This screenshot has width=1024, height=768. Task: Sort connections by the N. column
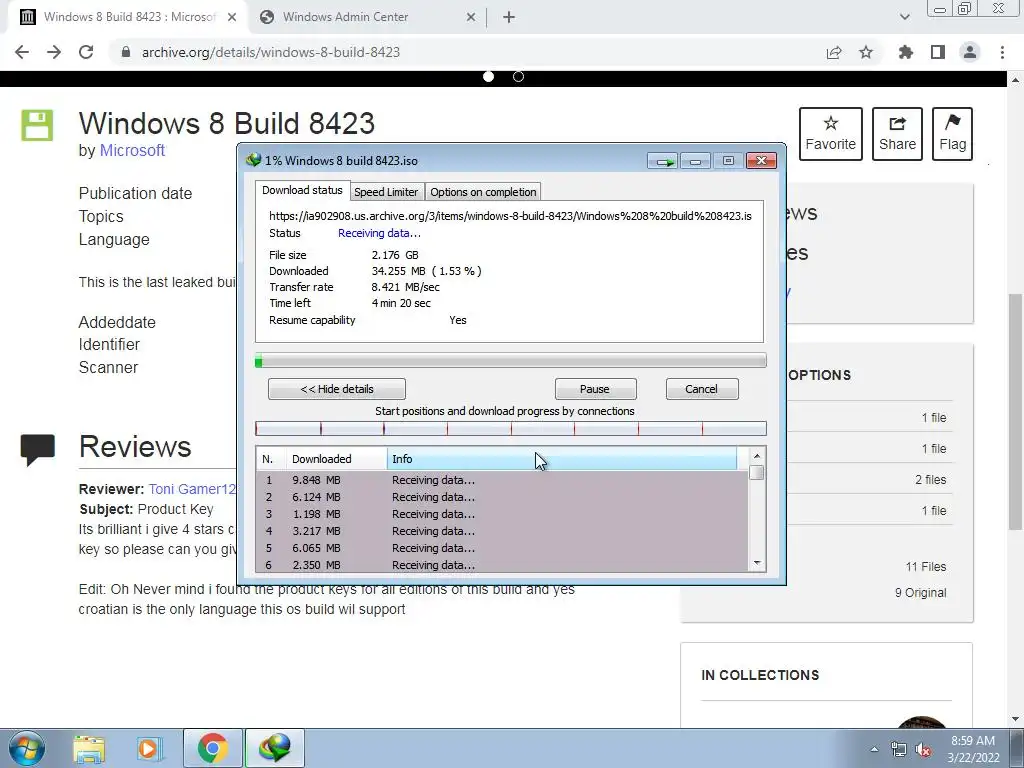point(271,459)
